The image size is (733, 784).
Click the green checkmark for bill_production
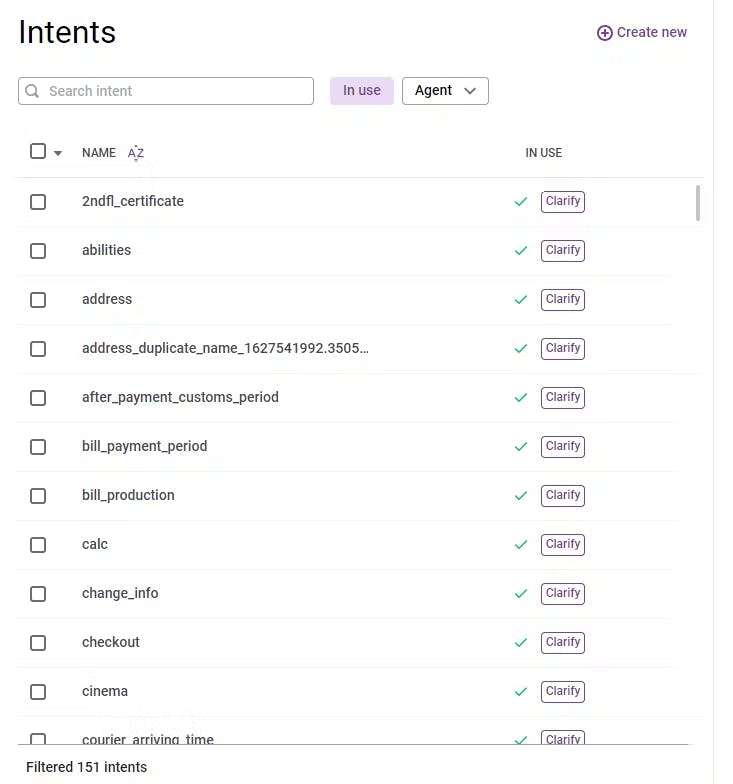pos(520,495)
